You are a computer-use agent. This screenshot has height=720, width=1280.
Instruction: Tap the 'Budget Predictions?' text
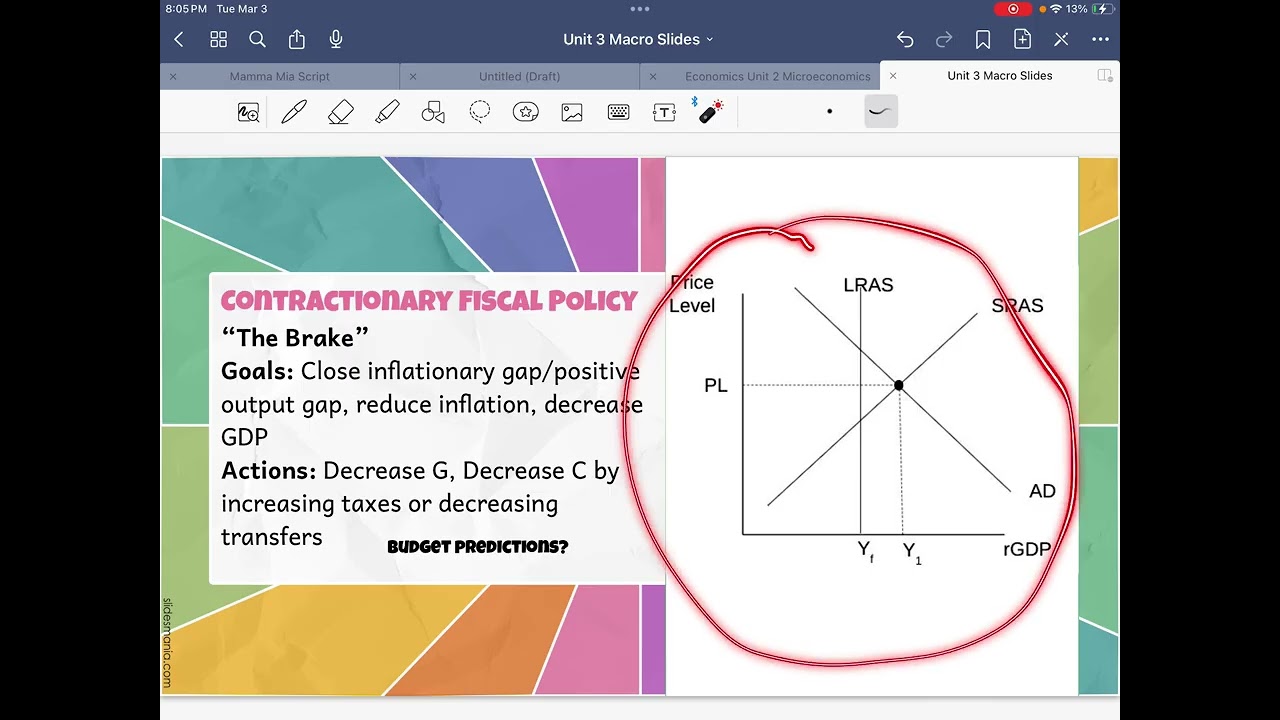pyautogui.click(x=477, y=547)
